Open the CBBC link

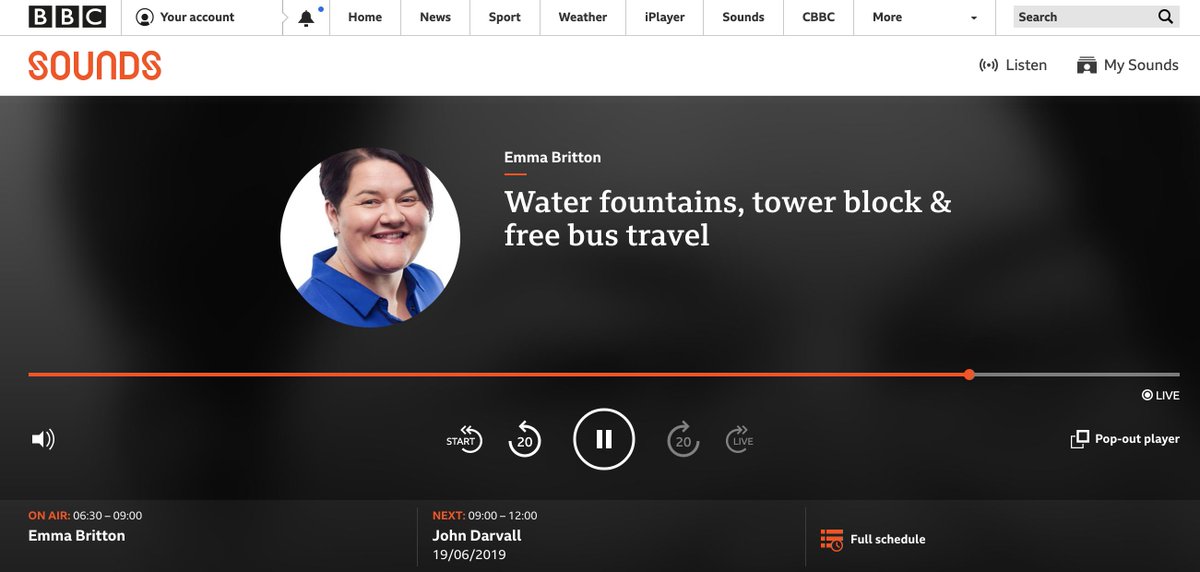tap(818, 17)
